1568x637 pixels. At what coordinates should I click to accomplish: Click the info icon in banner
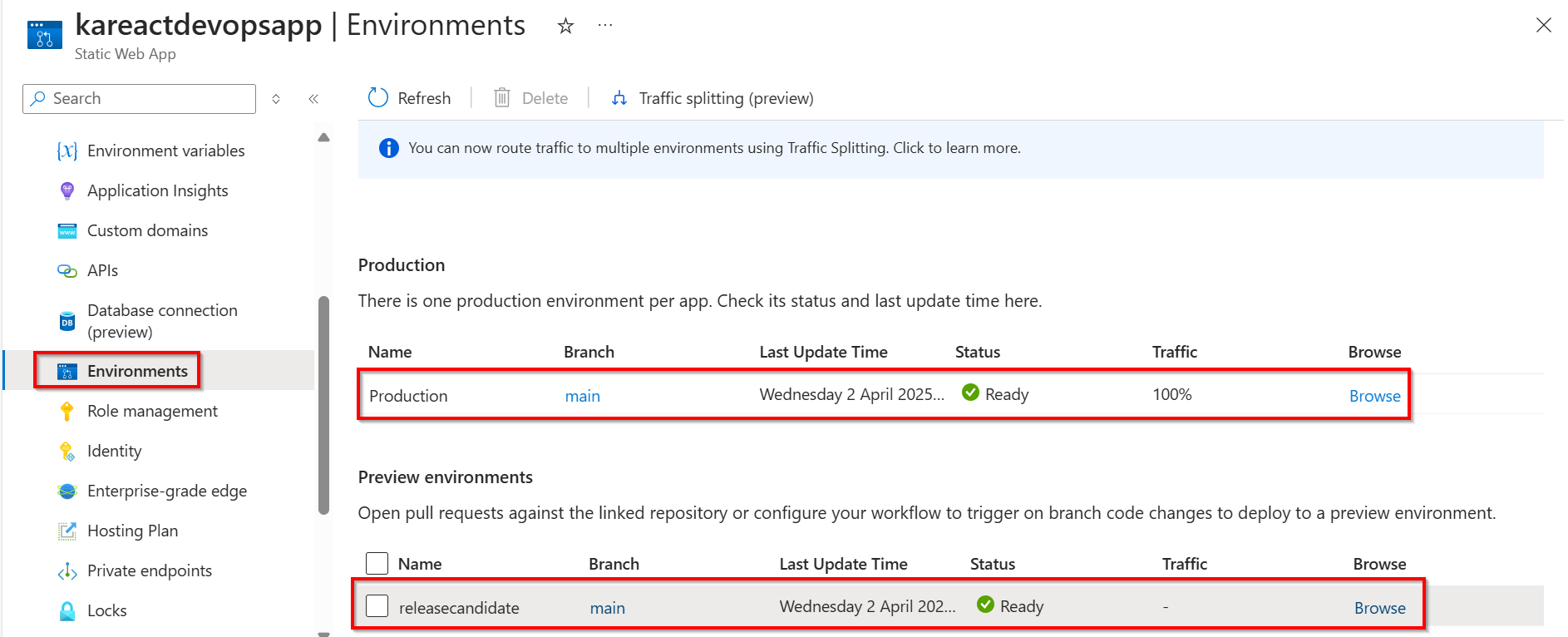click(x=388, y=148)
